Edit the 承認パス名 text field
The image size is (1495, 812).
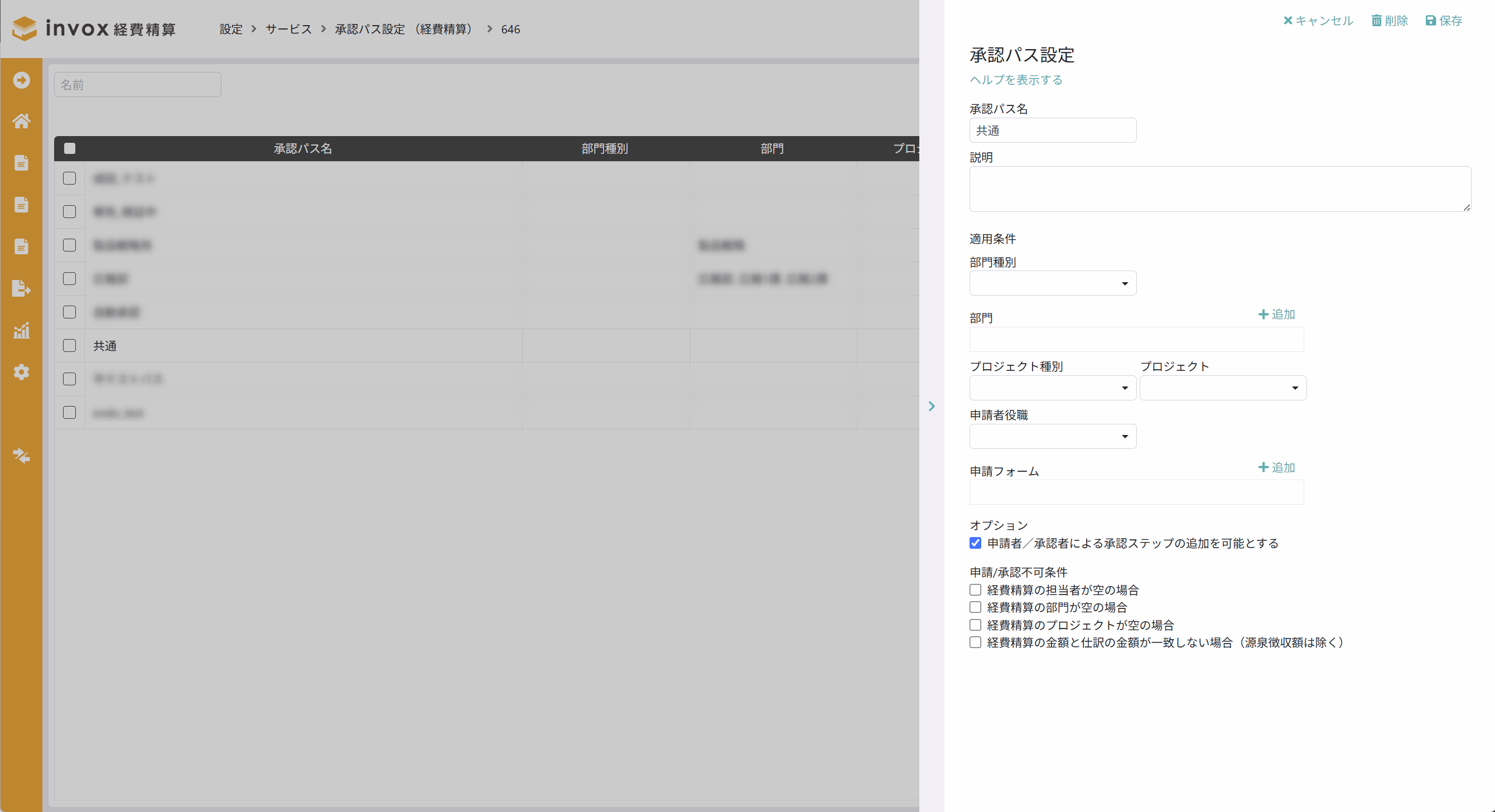tap(1053, 130)
